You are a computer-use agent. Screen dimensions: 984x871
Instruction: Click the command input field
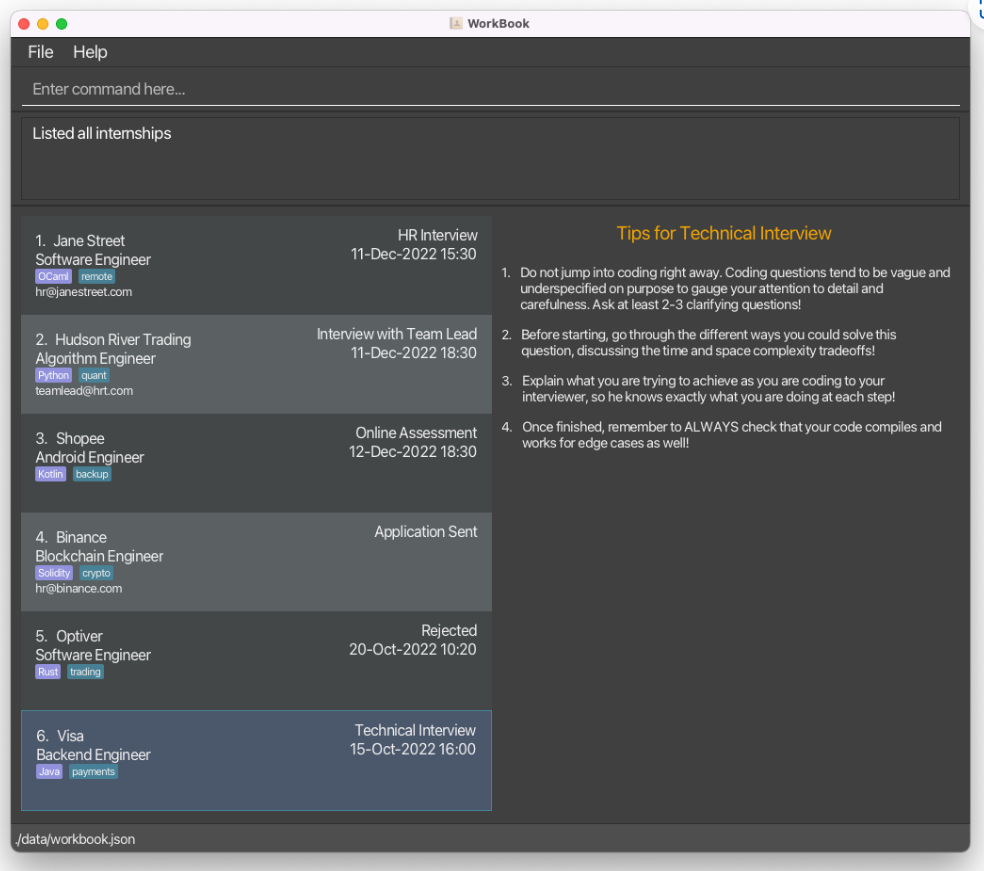coord(491,89)
